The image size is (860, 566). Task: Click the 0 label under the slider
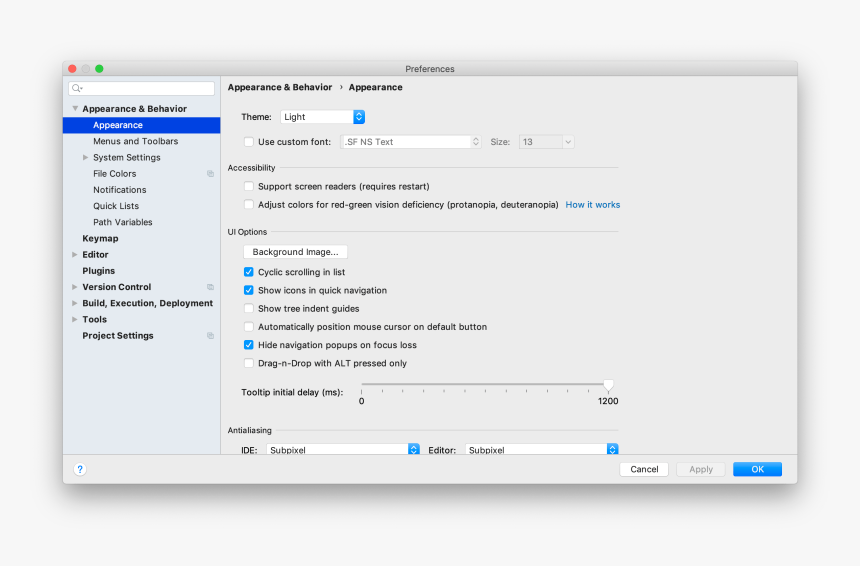(x=361, y=401)
